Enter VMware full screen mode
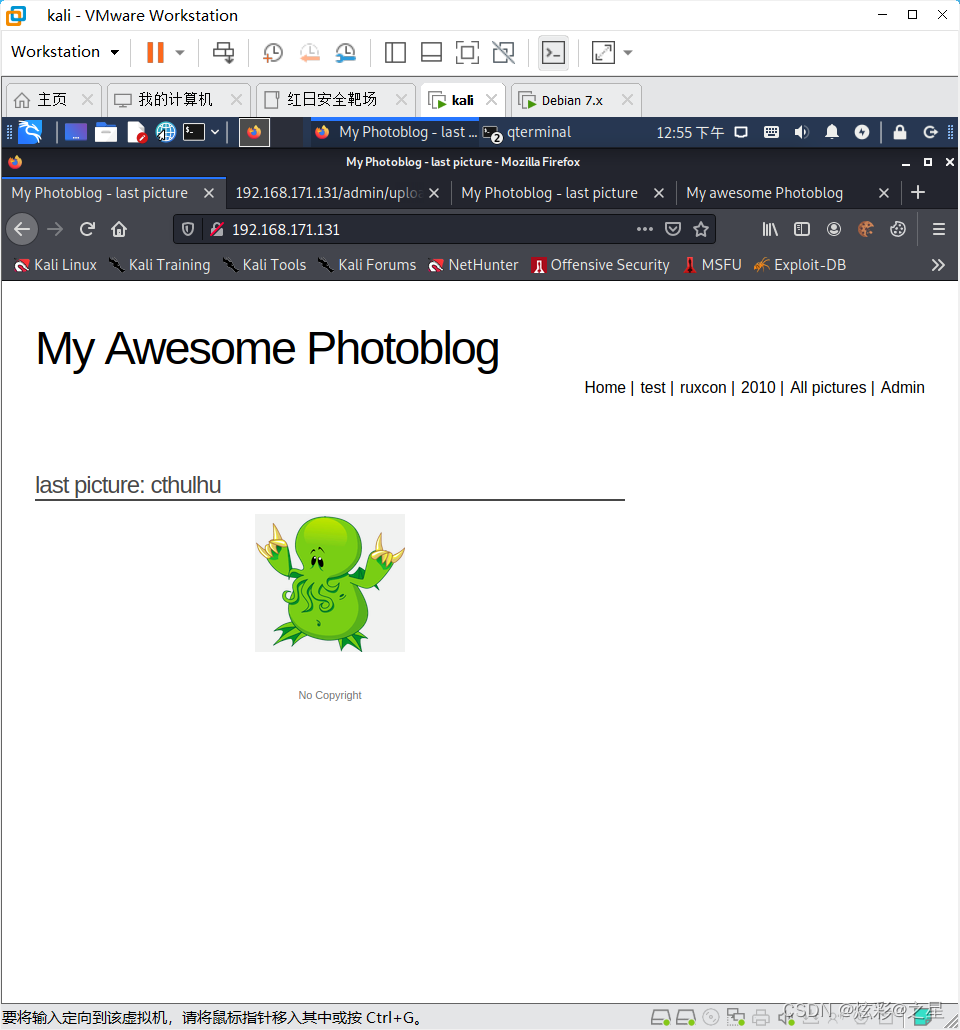 coord(467,53)
